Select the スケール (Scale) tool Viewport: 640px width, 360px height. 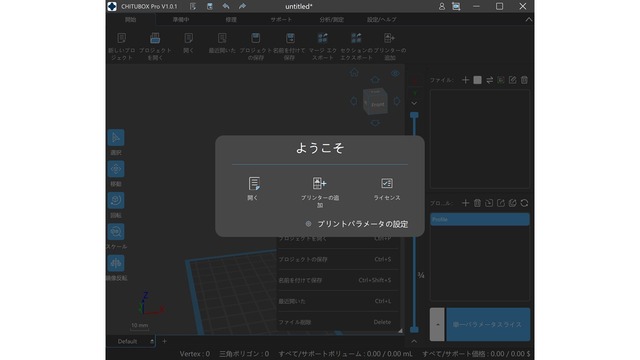tap(116, 232)
